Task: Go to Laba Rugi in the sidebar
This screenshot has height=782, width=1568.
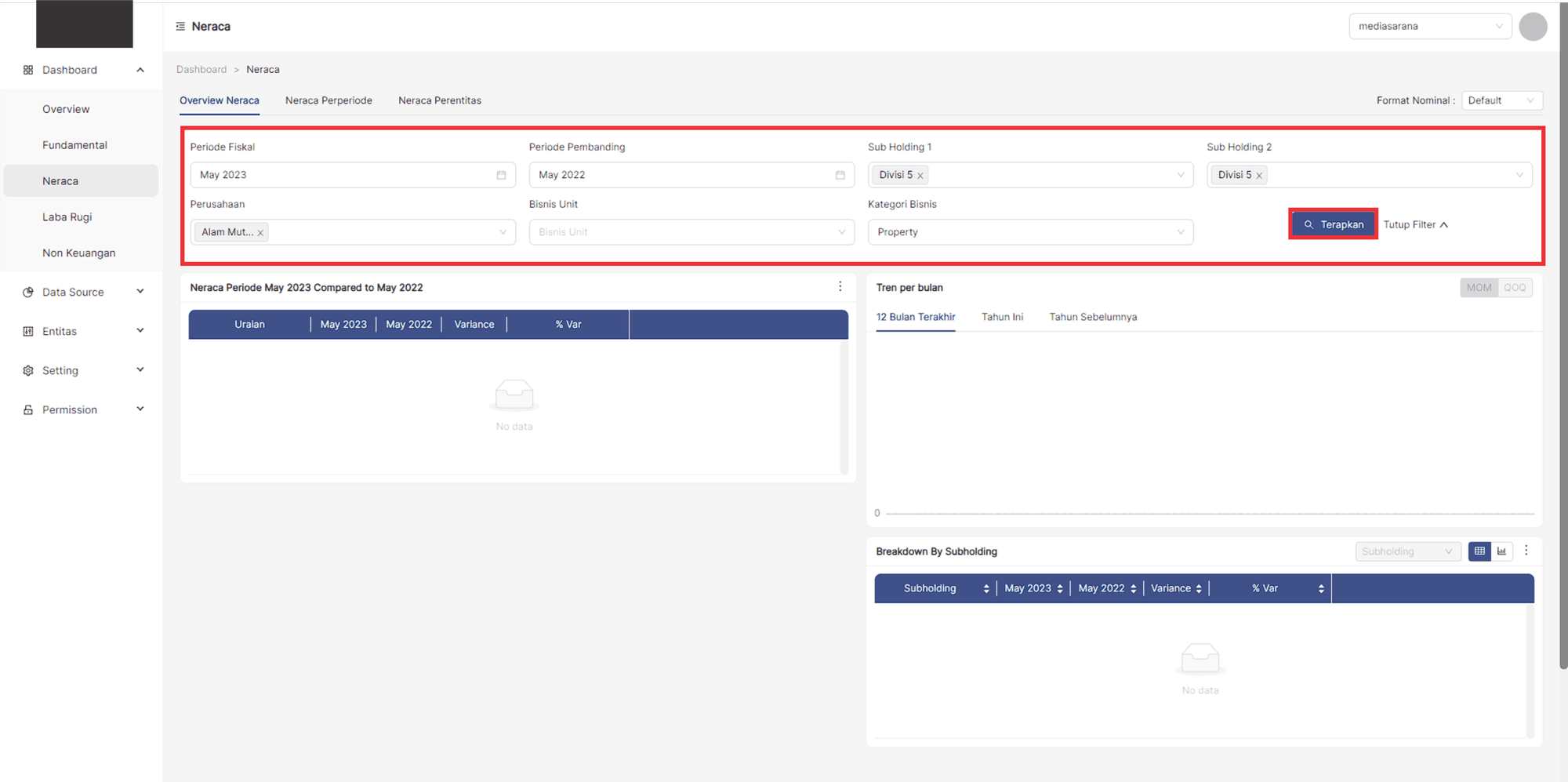Action: 67,217
